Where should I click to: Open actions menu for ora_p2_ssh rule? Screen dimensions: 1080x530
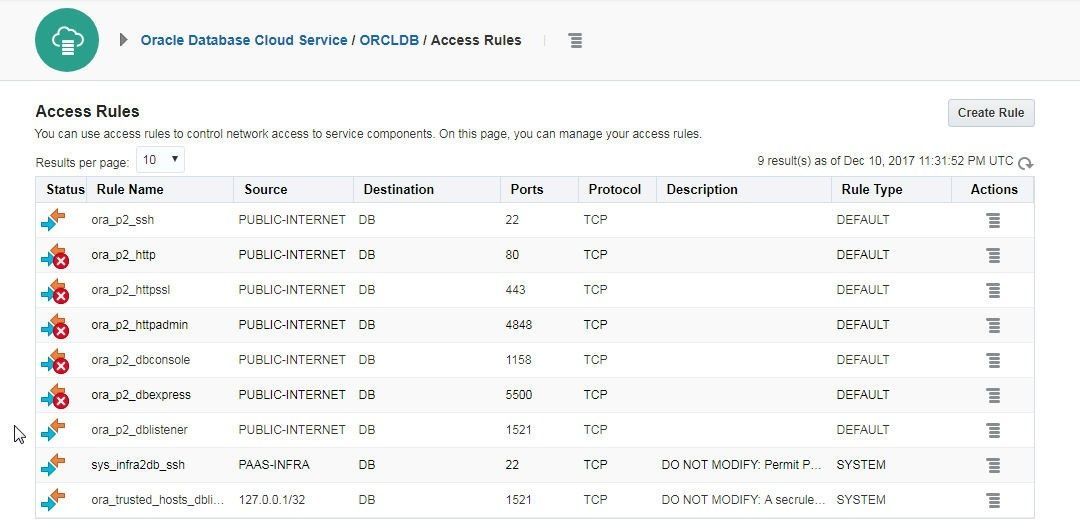(993, 221)
